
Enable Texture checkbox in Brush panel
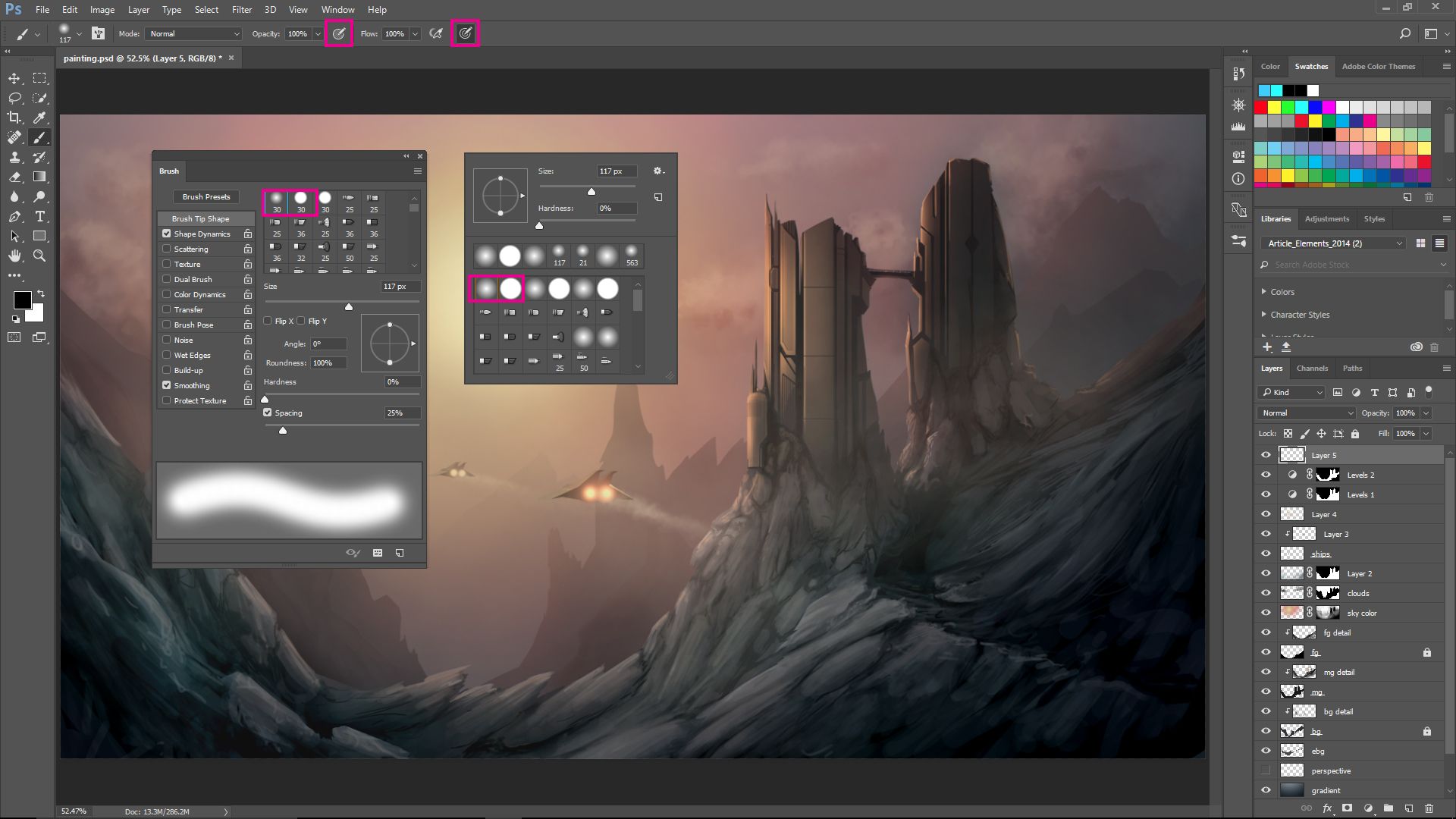166,264
